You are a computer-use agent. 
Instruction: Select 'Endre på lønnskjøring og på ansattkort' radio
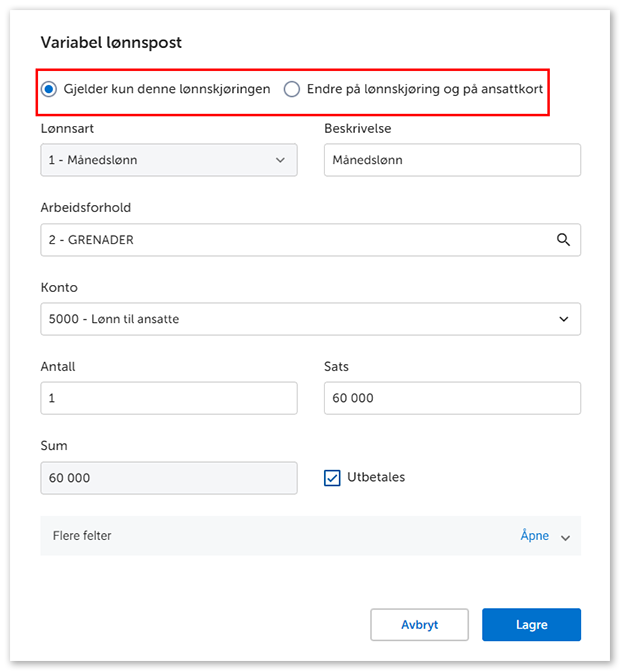292,89
